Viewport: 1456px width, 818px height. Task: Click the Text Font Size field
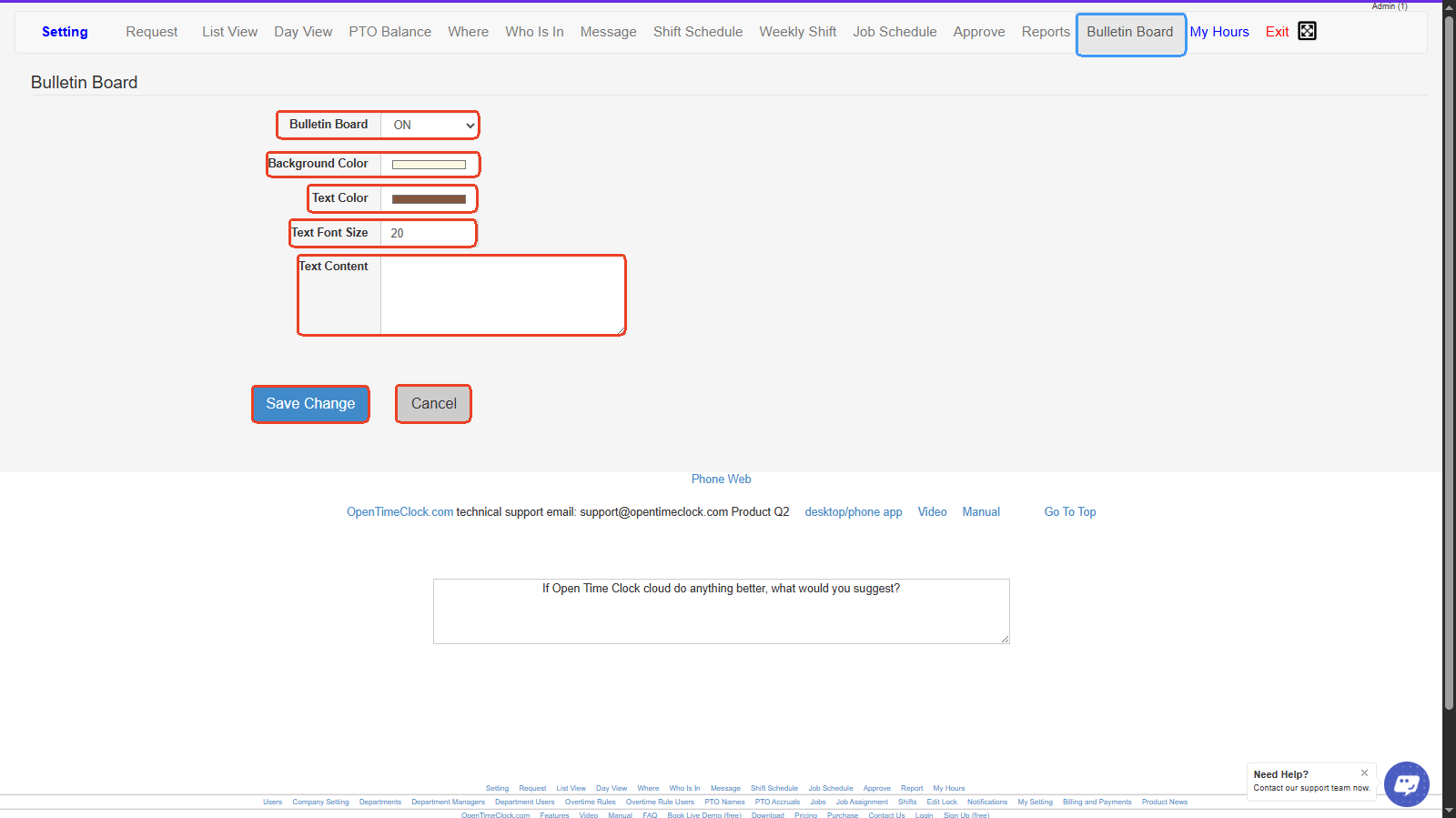pyautogui.click(x=428, y=233)
